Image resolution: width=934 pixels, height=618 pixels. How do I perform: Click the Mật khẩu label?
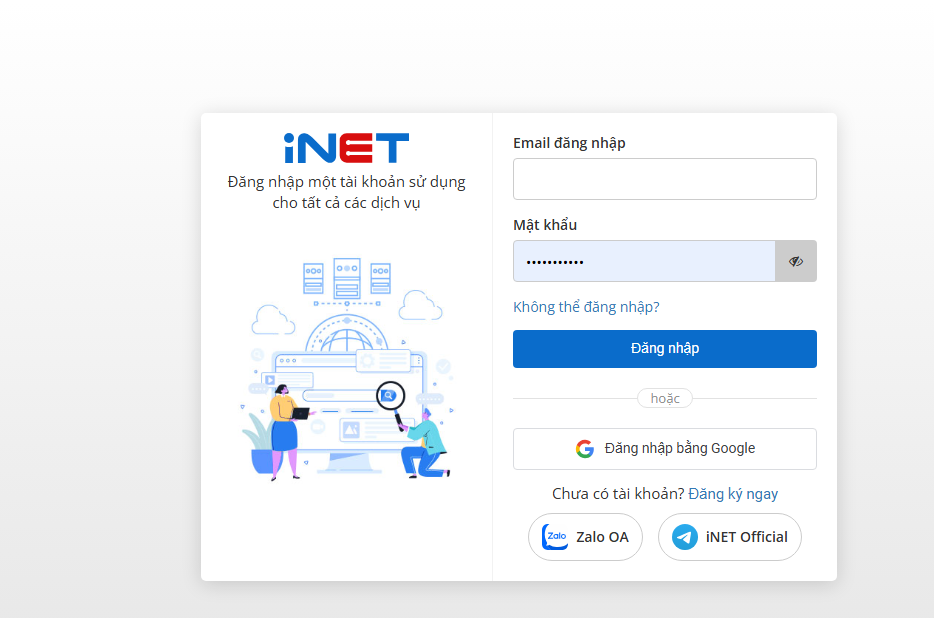point(545,225)
